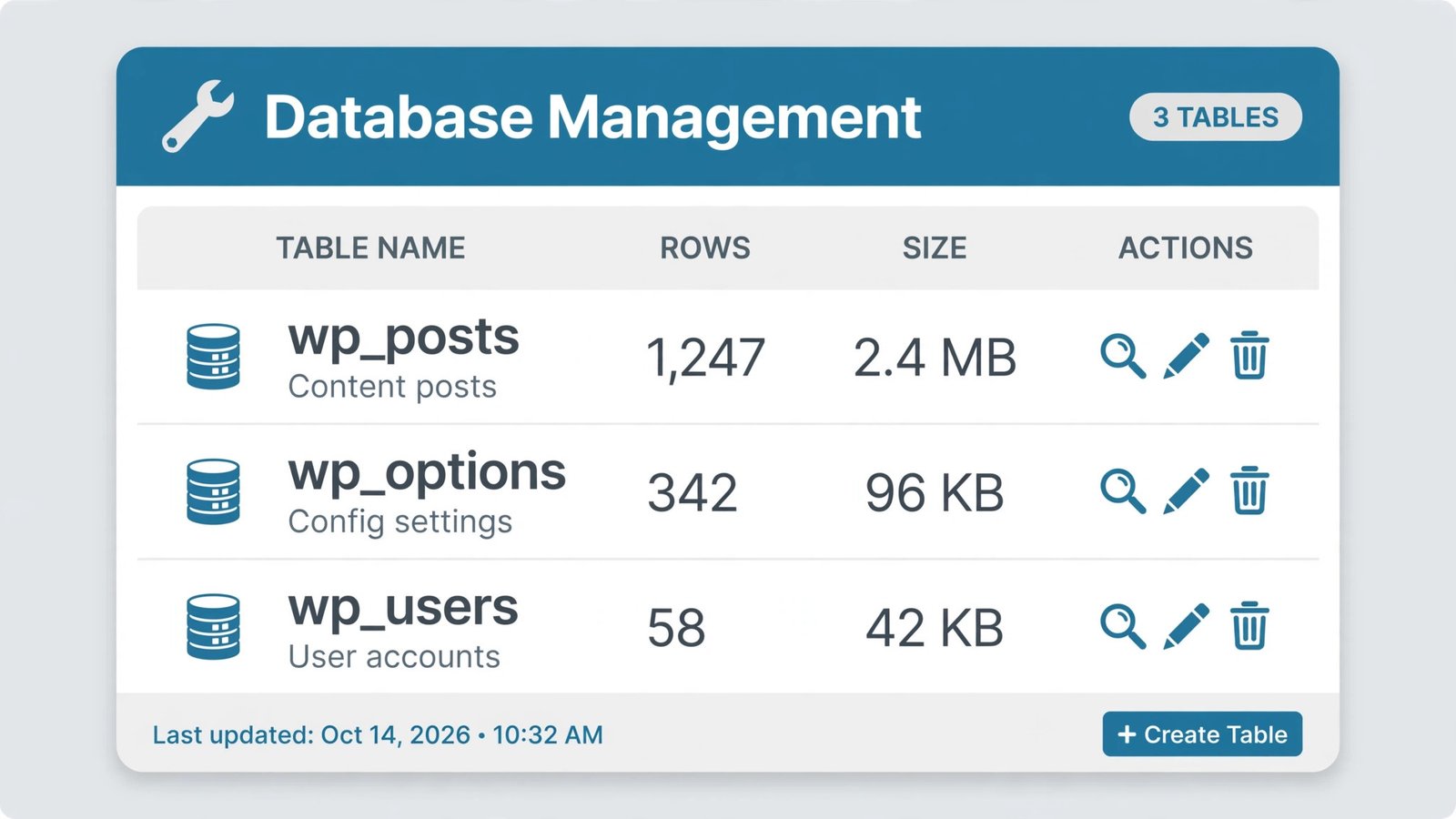Click the ACTIONS column header
This screenshot has width=1456, height=819.
(x=1186, y=248)
